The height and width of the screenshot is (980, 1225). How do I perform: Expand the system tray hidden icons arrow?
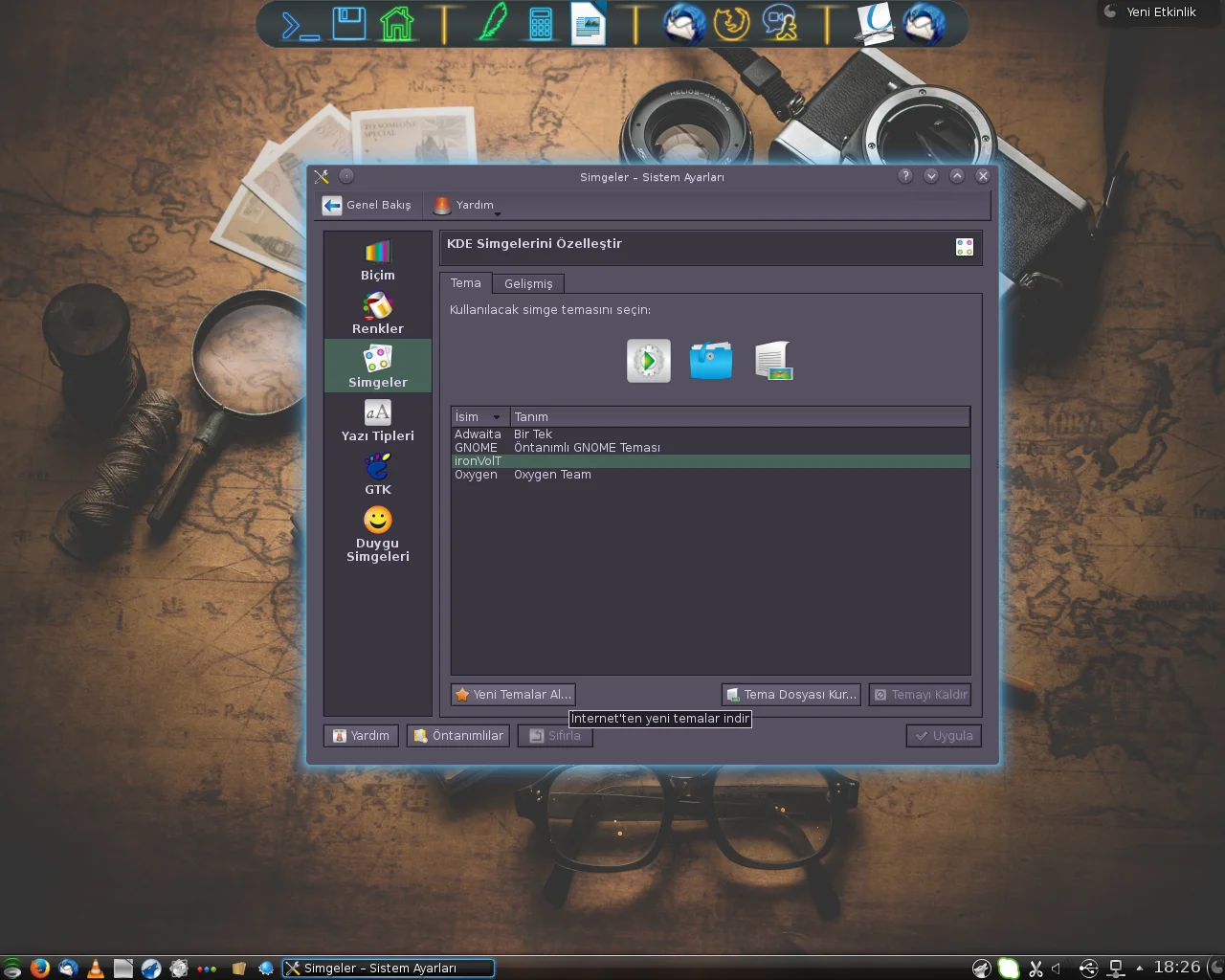[1139, 969]
